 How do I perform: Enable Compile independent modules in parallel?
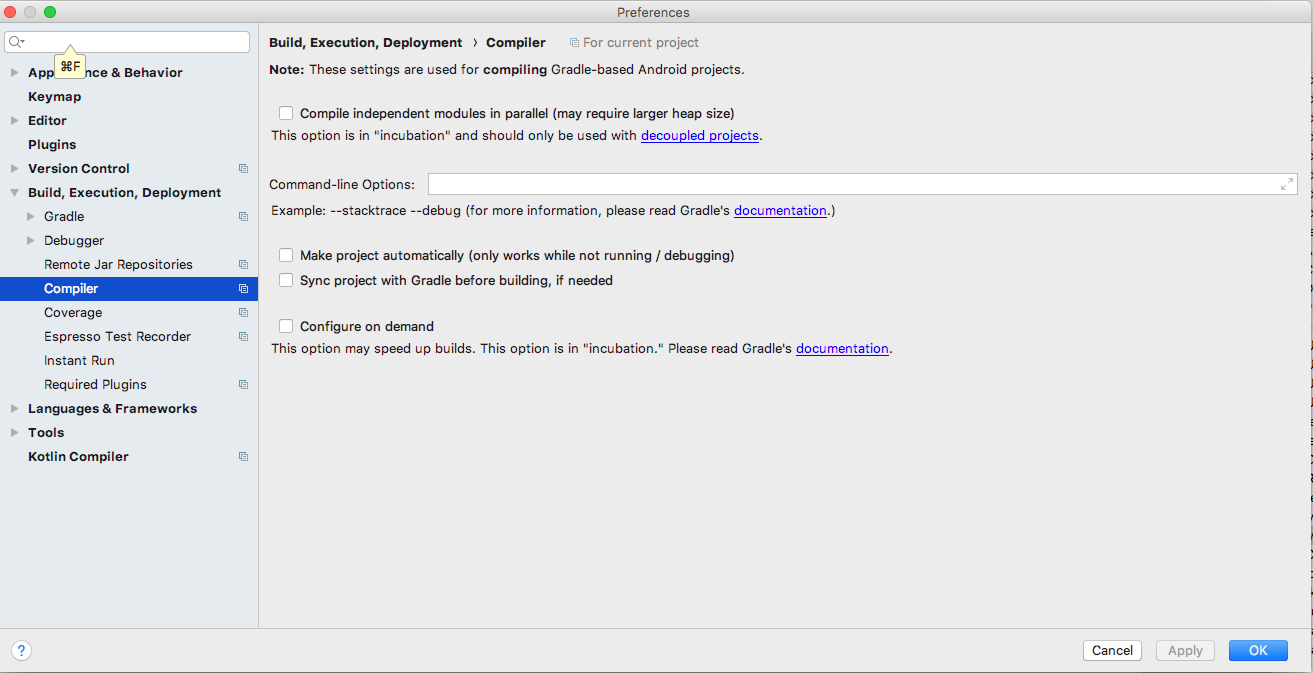(286, 114)
